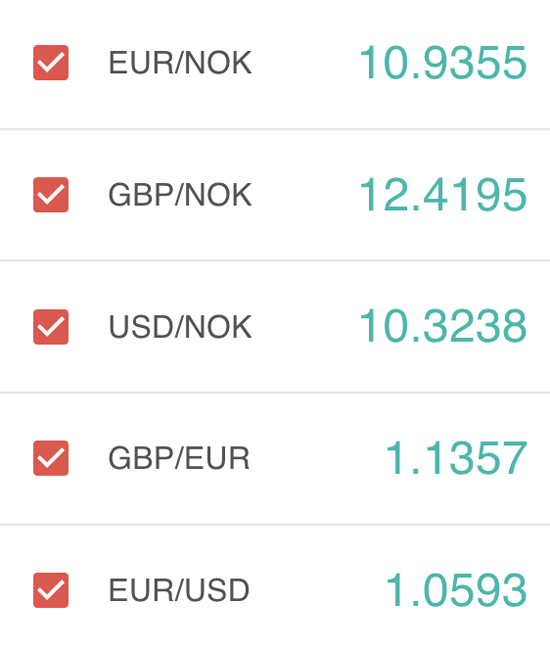Disable the GBP/EUR checkbox
Image resolution: width=550 pixels, height=650 pixels.
51,458
